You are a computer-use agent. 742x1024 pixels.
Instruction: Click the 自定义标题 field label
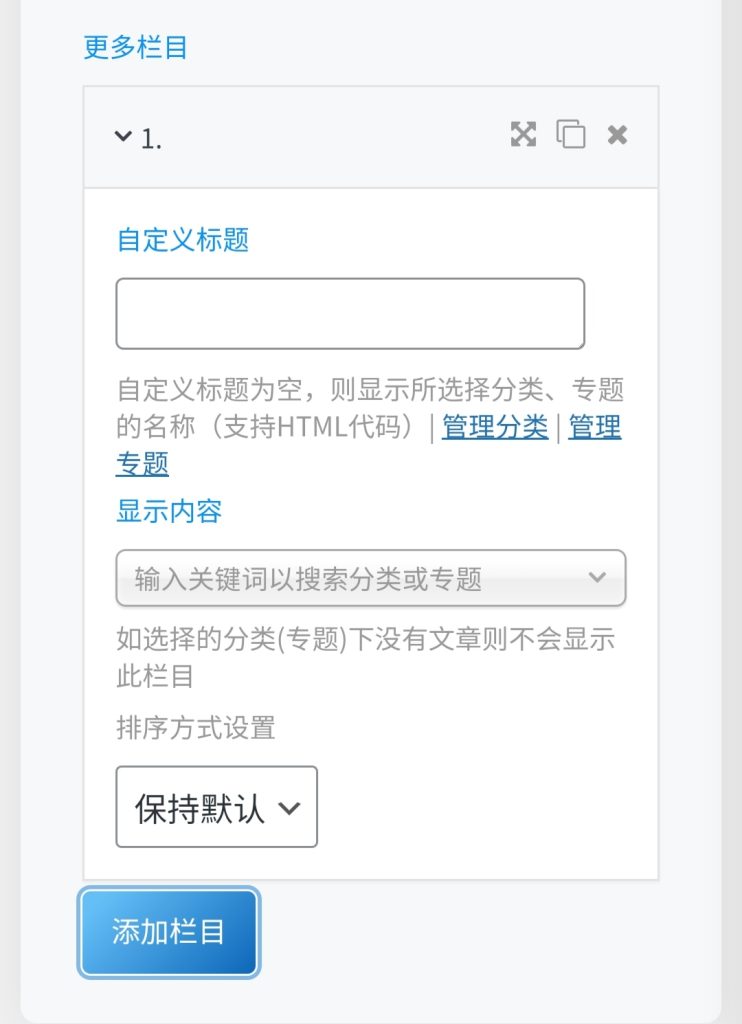[182, 240]
